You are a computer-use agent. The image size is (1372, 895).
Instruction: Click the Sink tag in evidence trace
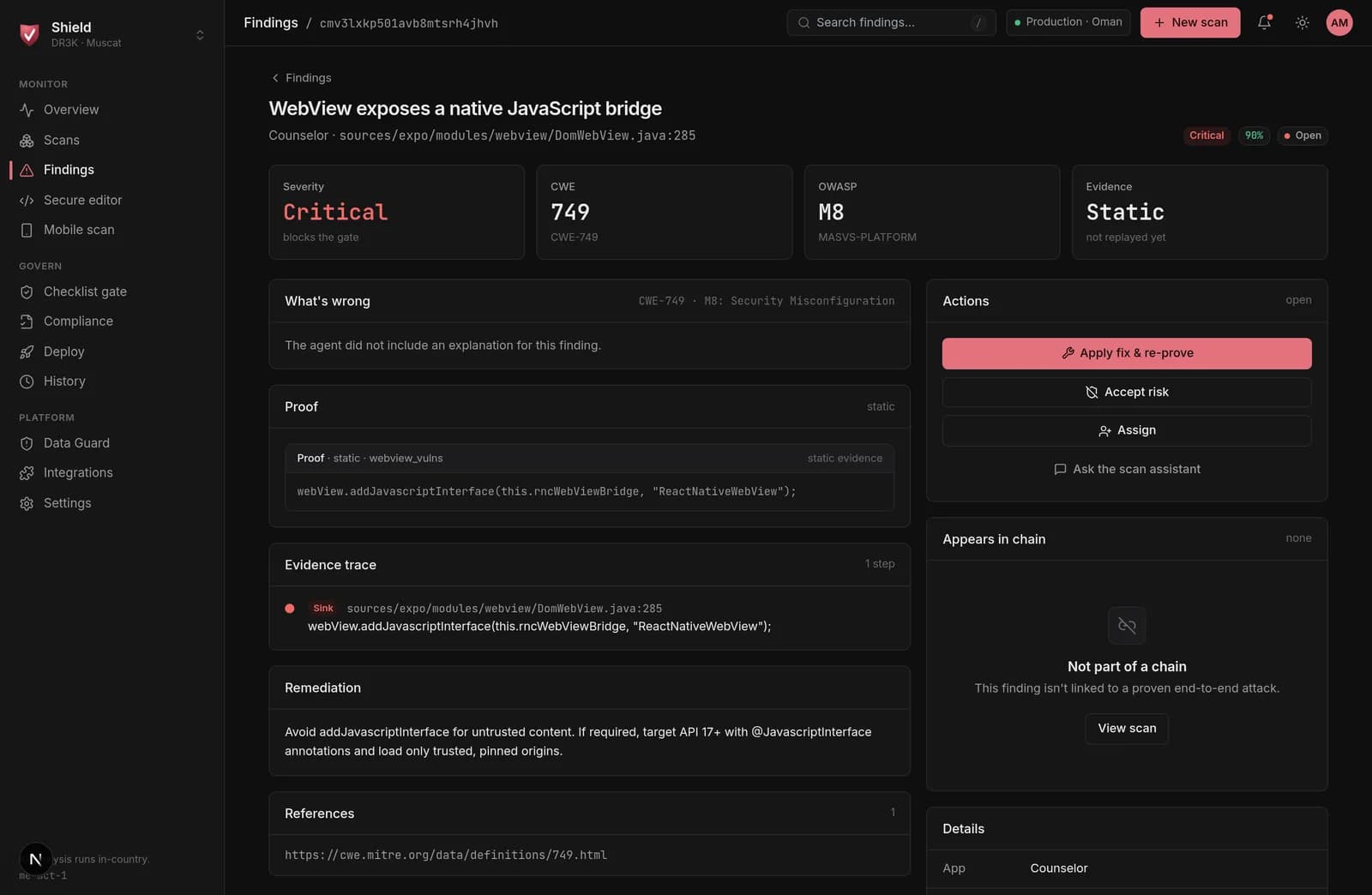click(323, 609)
